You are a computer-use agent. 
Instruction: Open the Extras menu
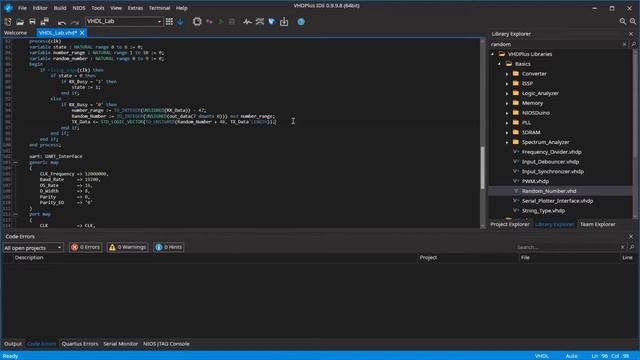[x=135, y=8]
